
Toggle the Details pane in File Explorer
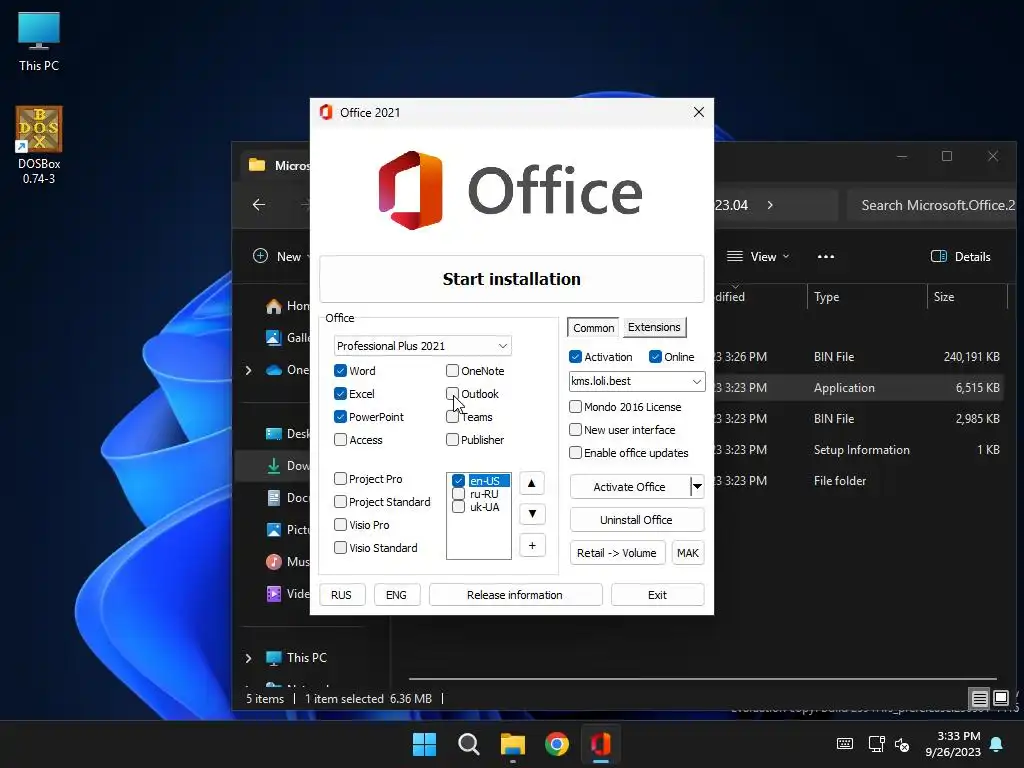(961, 257)
